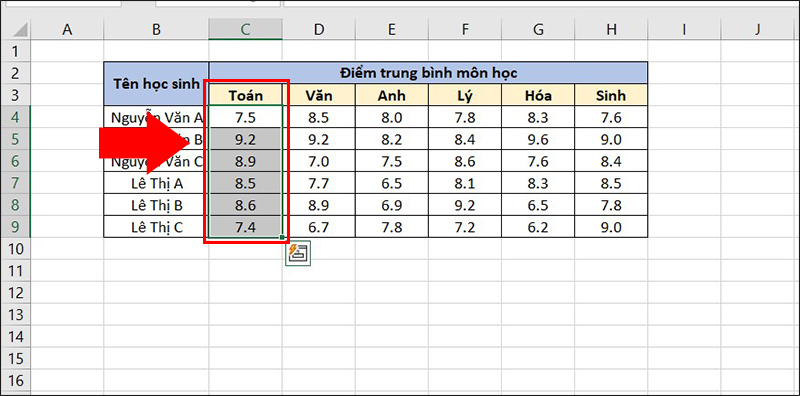The height and width of the screenshot is (396, 800).
Task: Select row 2 header
Action: 16,73
